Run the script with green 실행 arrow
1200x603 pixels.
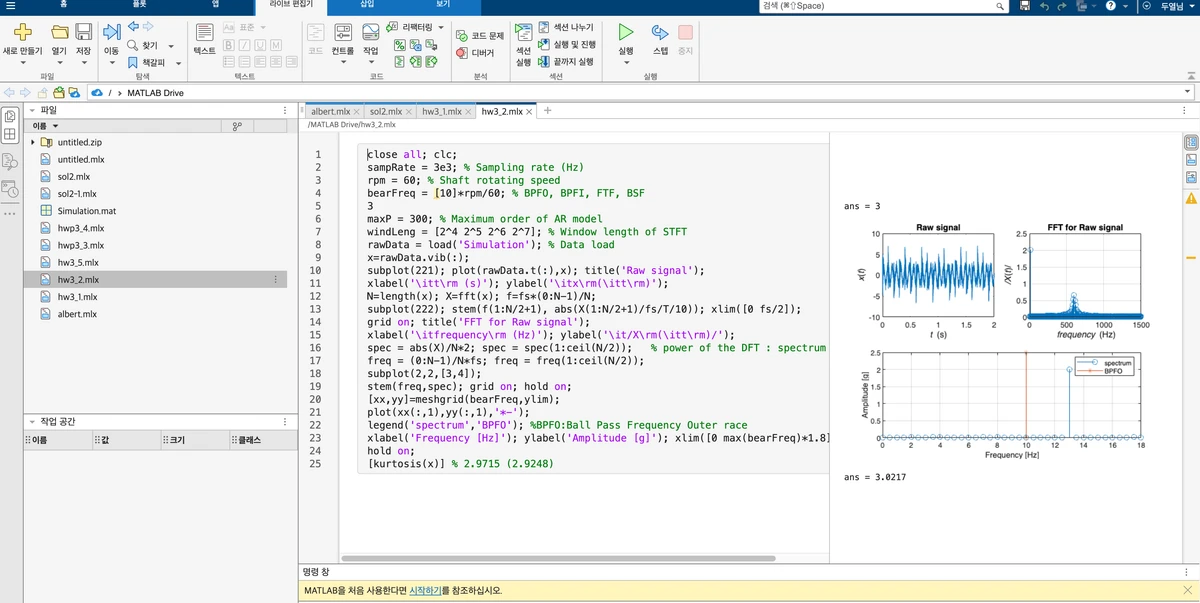pyautogui.click(x=626, y=33)
